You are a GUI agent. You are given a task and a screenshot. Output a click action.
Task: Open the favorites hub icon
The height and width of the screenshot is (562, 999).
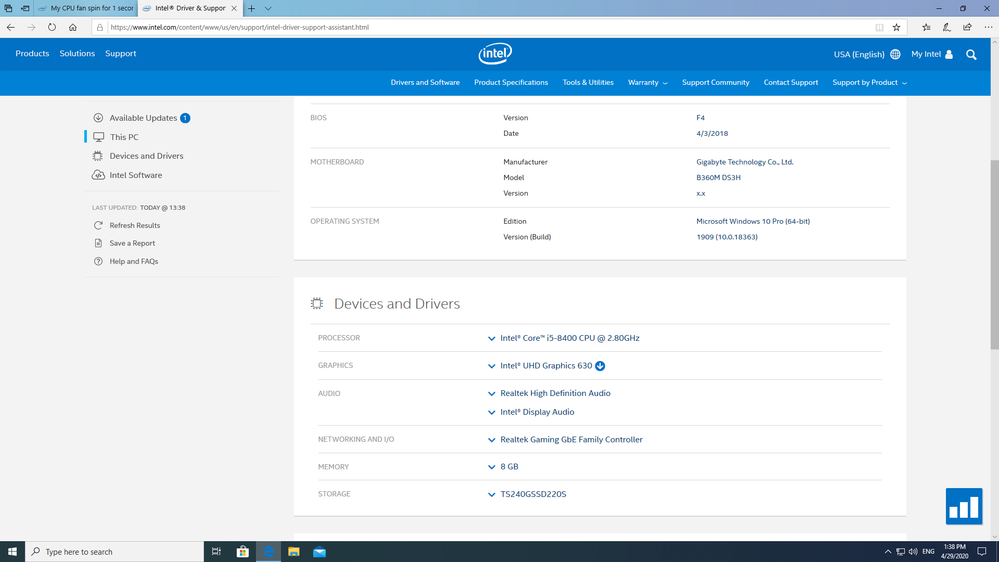tap(926, 27)
